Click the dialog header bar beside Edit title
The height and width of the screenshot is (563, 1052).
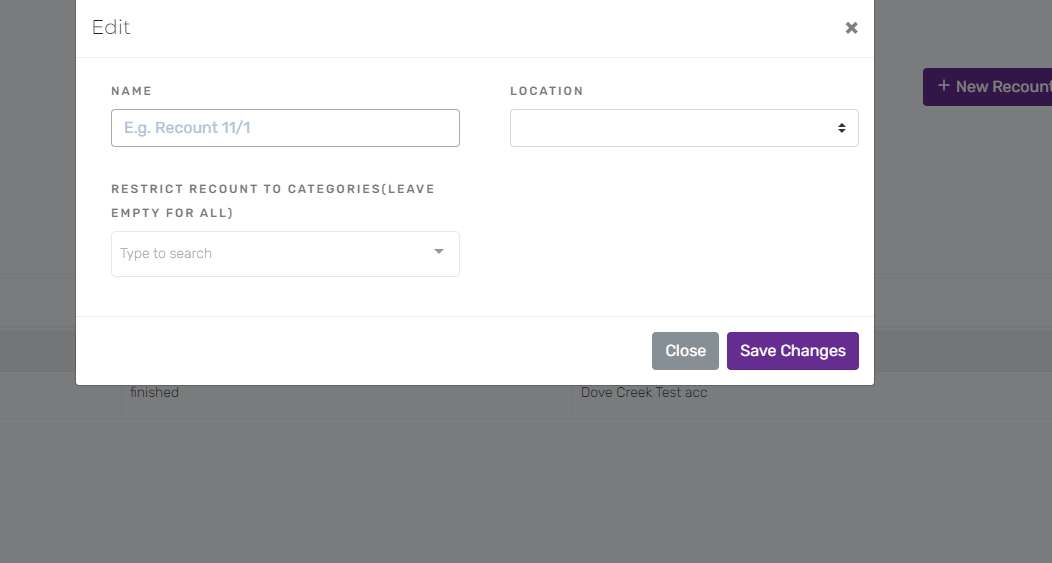[x=483, y=28]
